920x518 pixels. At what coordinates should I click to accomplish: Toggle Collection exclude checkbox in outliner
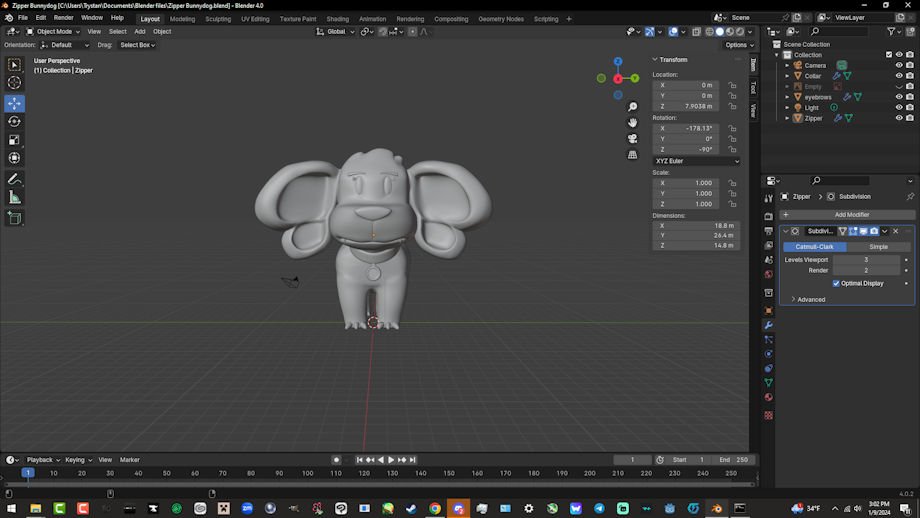tap(888, 55)
